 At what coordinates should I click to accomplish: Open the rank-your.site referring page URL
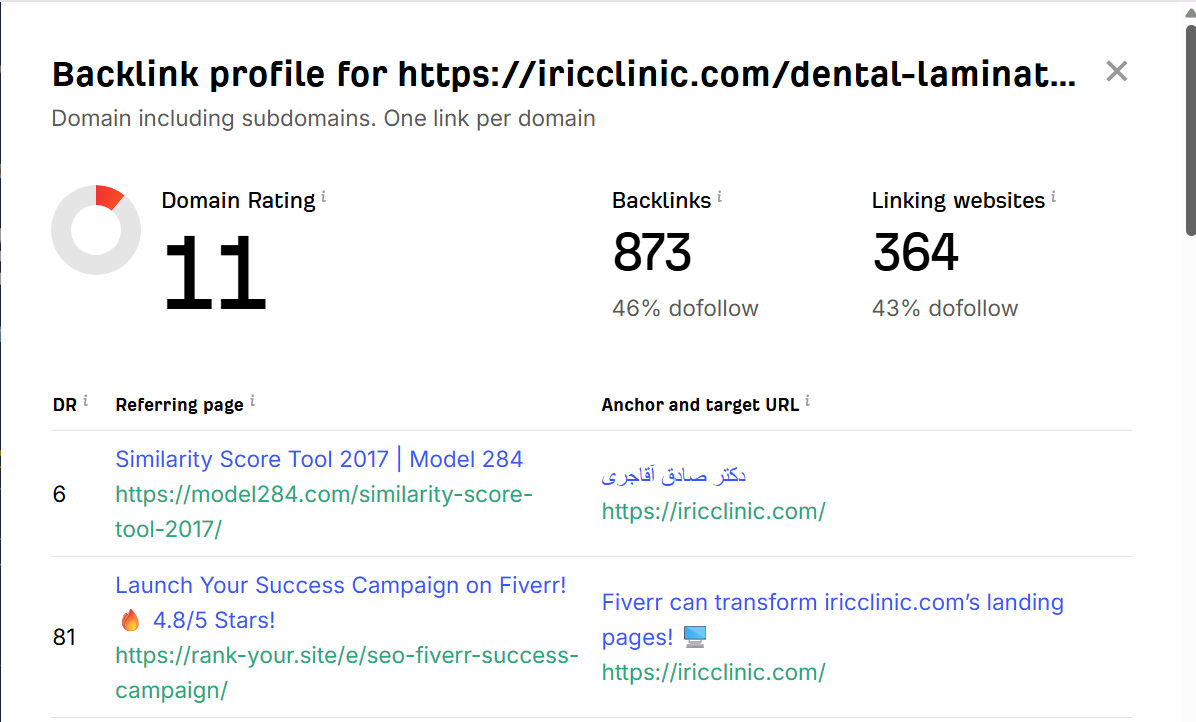pyautogui.click(x=346, y=673)
